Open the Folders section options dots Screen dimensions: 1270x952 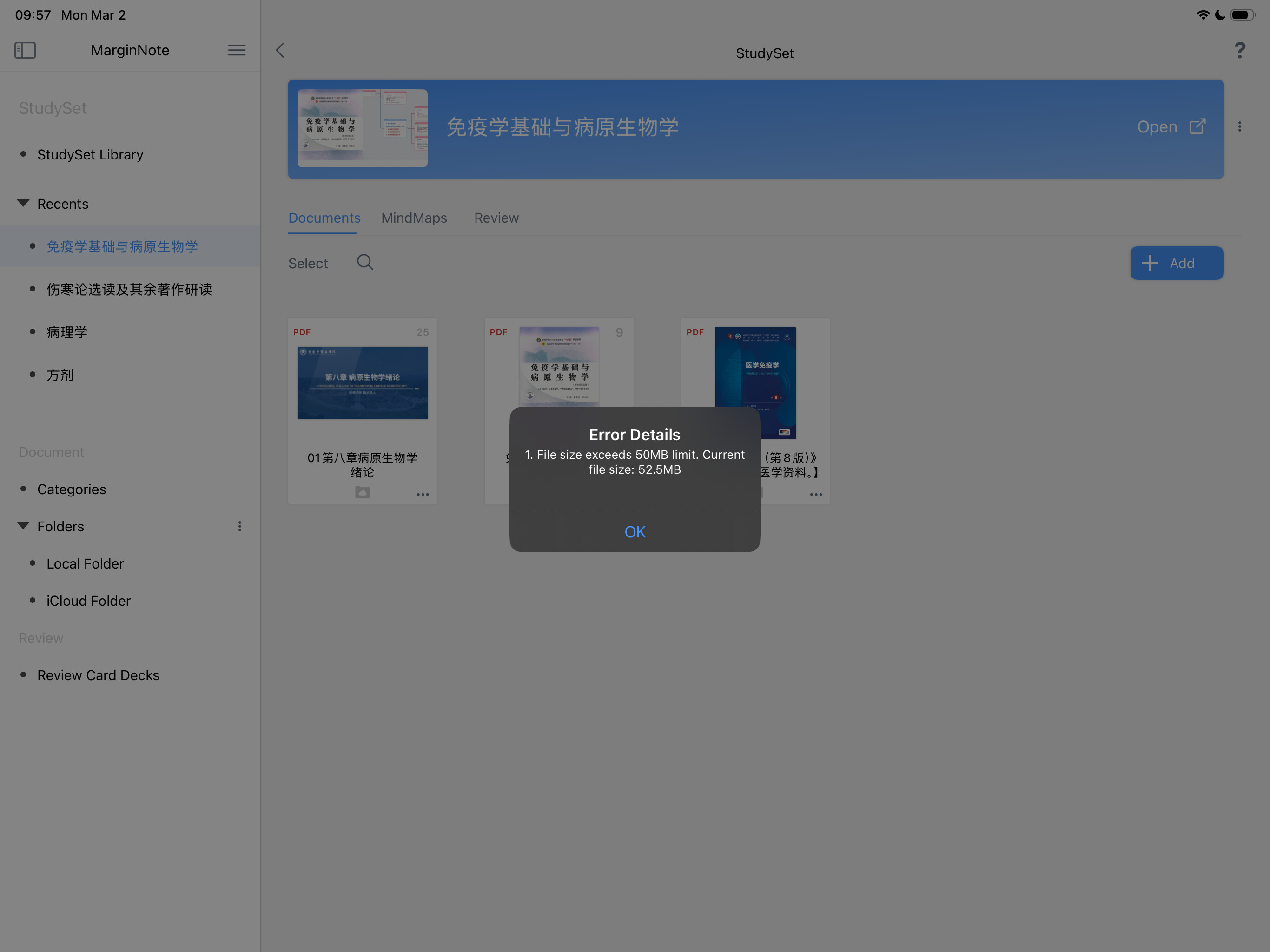(x=239, y=526)
